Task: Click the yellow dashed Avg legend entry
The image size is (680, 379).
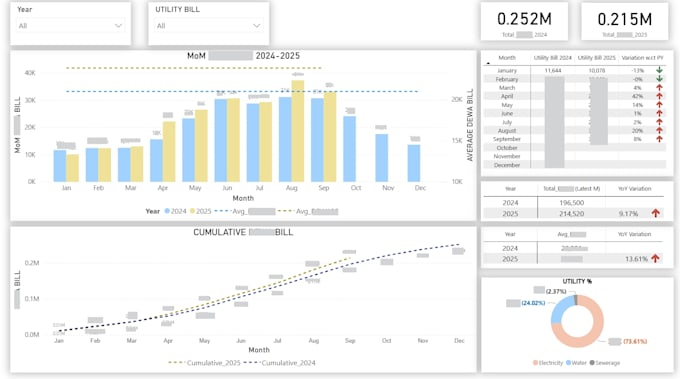Action: point(308,211)
